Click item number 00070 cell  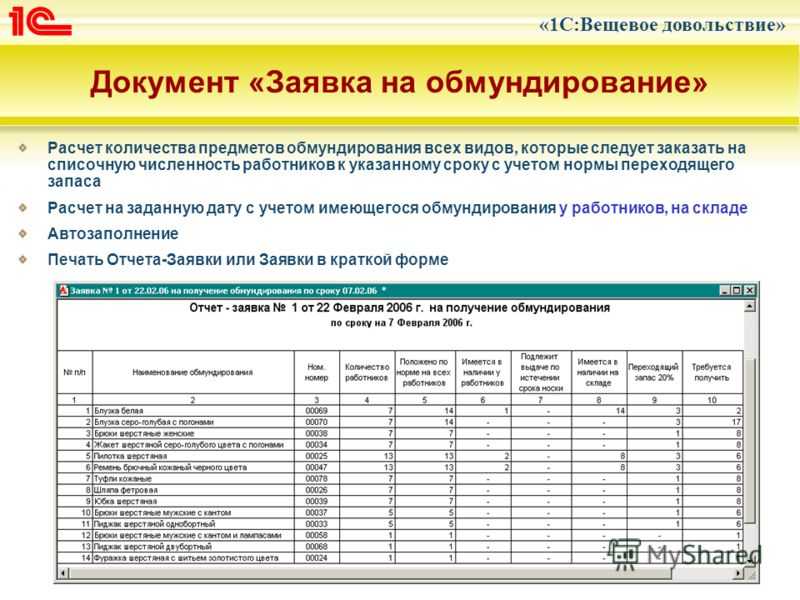click(316, 422)
